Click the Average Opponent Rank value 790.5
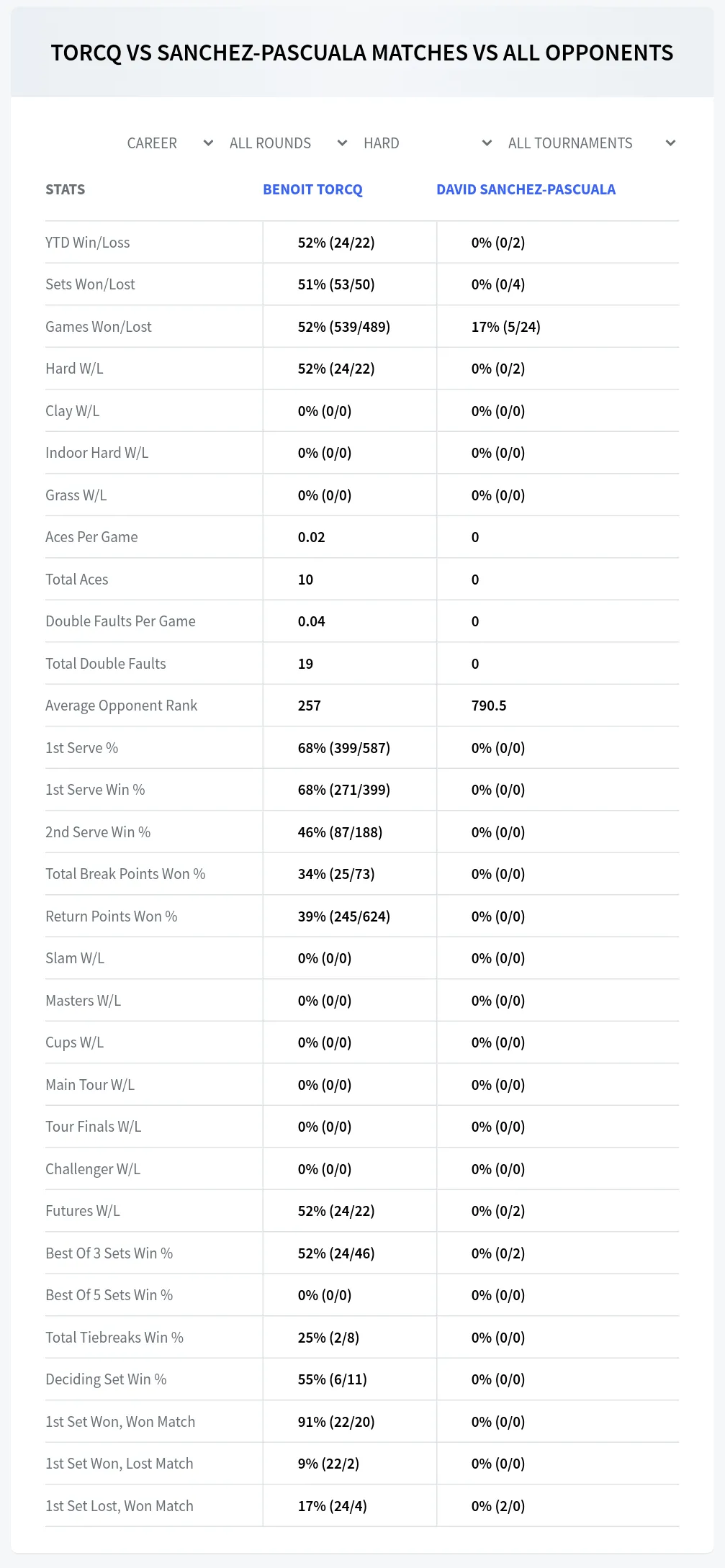 (489, 706)
